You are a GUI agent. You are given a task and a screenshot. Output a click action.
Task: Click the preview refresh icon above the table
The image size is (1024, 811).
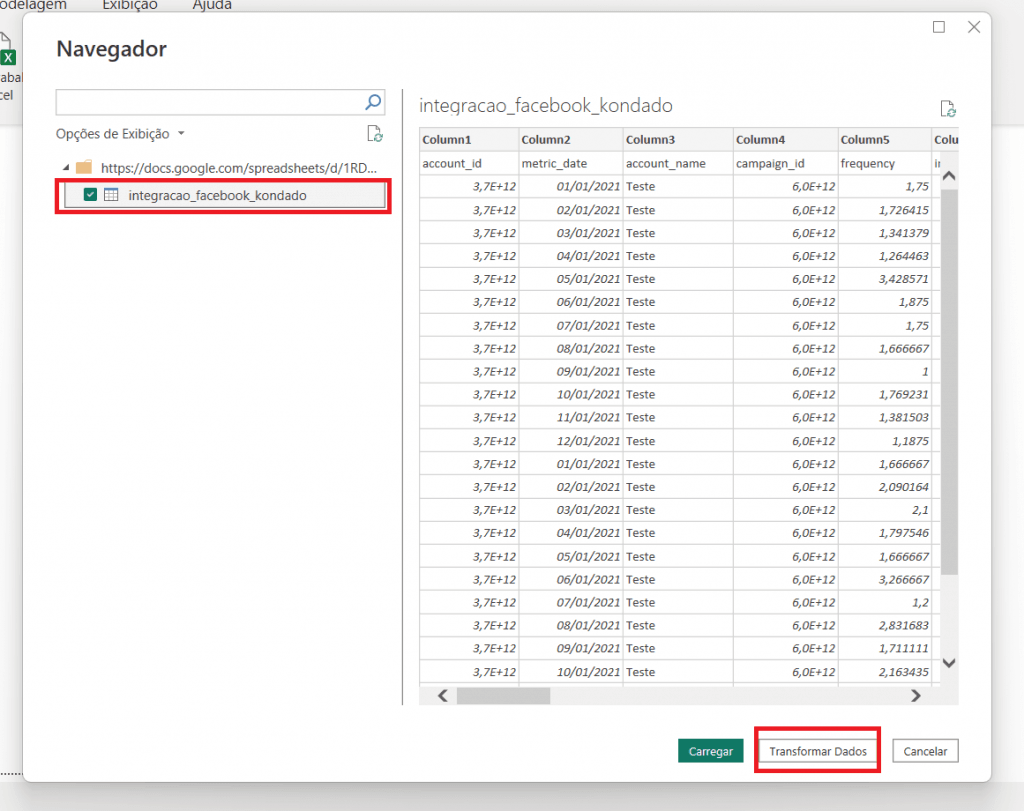click(947, 109)
